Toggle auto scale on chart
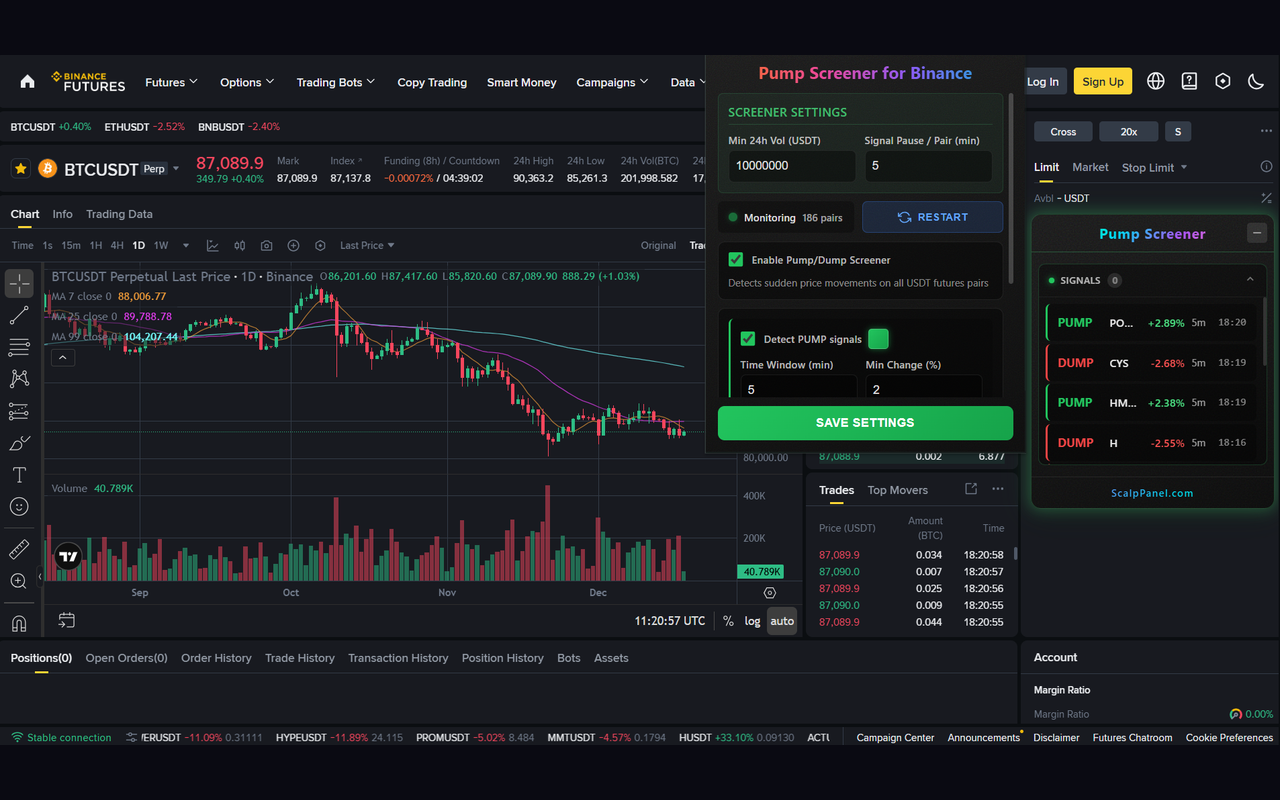The image size is (1280, 800). tap(782, 621)
